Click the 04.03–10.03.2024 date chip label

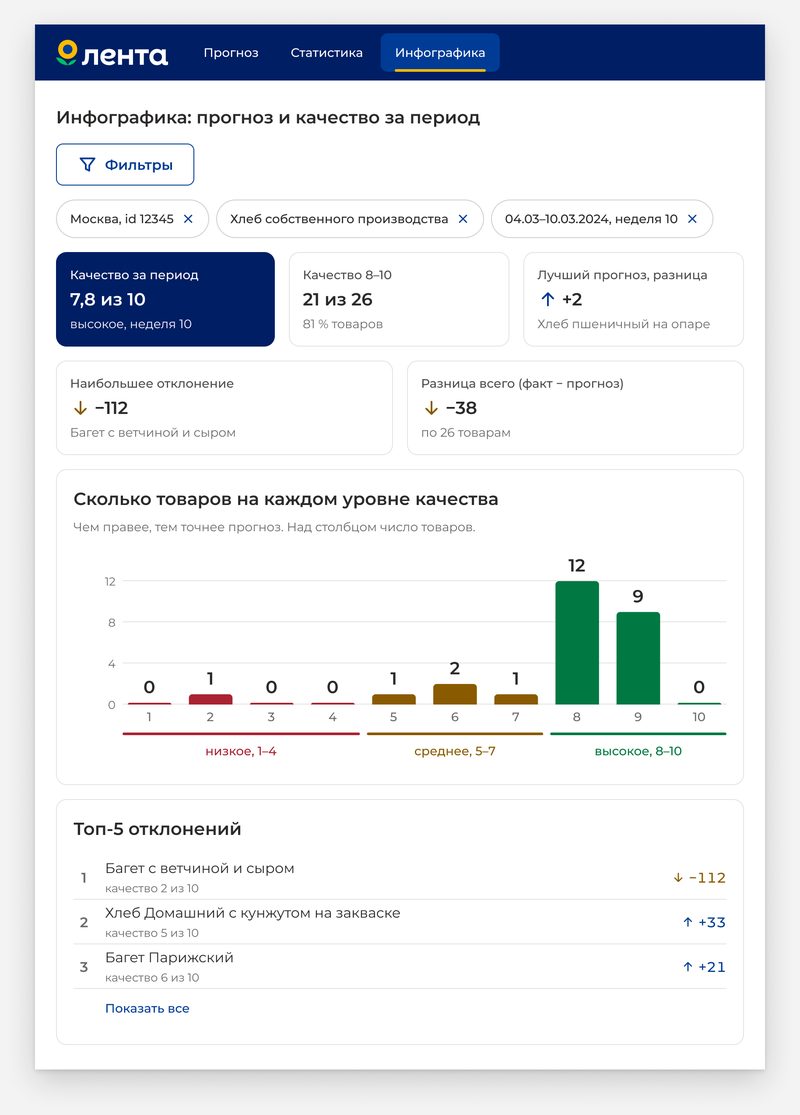coord(592,219)
